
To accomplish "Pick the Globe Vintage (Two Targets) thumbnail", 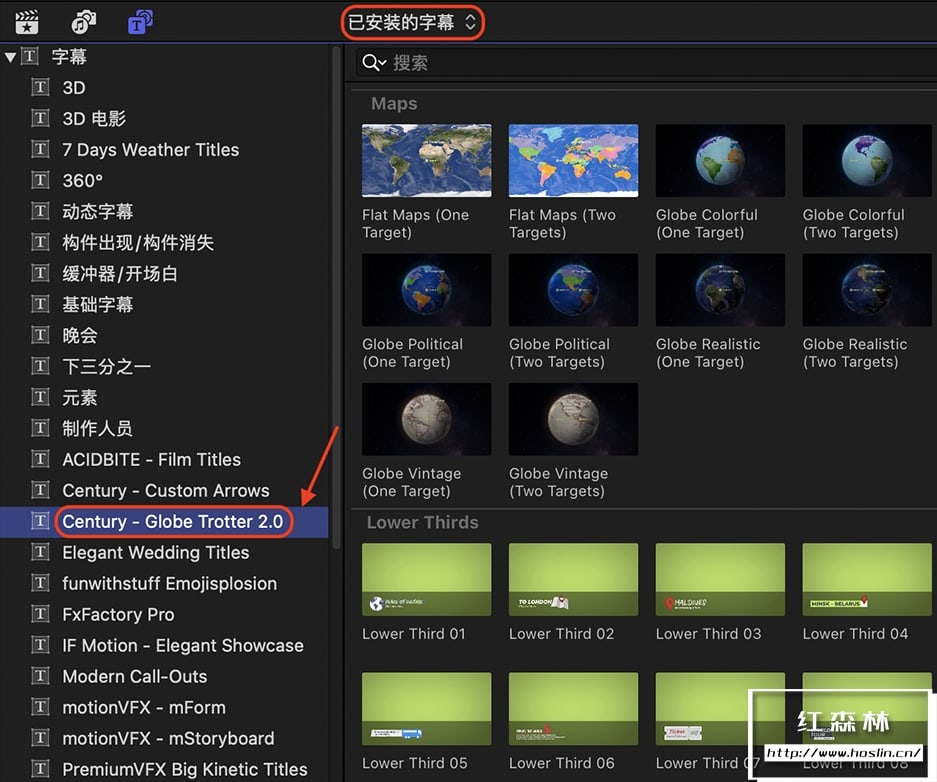I will pos(573,420).
